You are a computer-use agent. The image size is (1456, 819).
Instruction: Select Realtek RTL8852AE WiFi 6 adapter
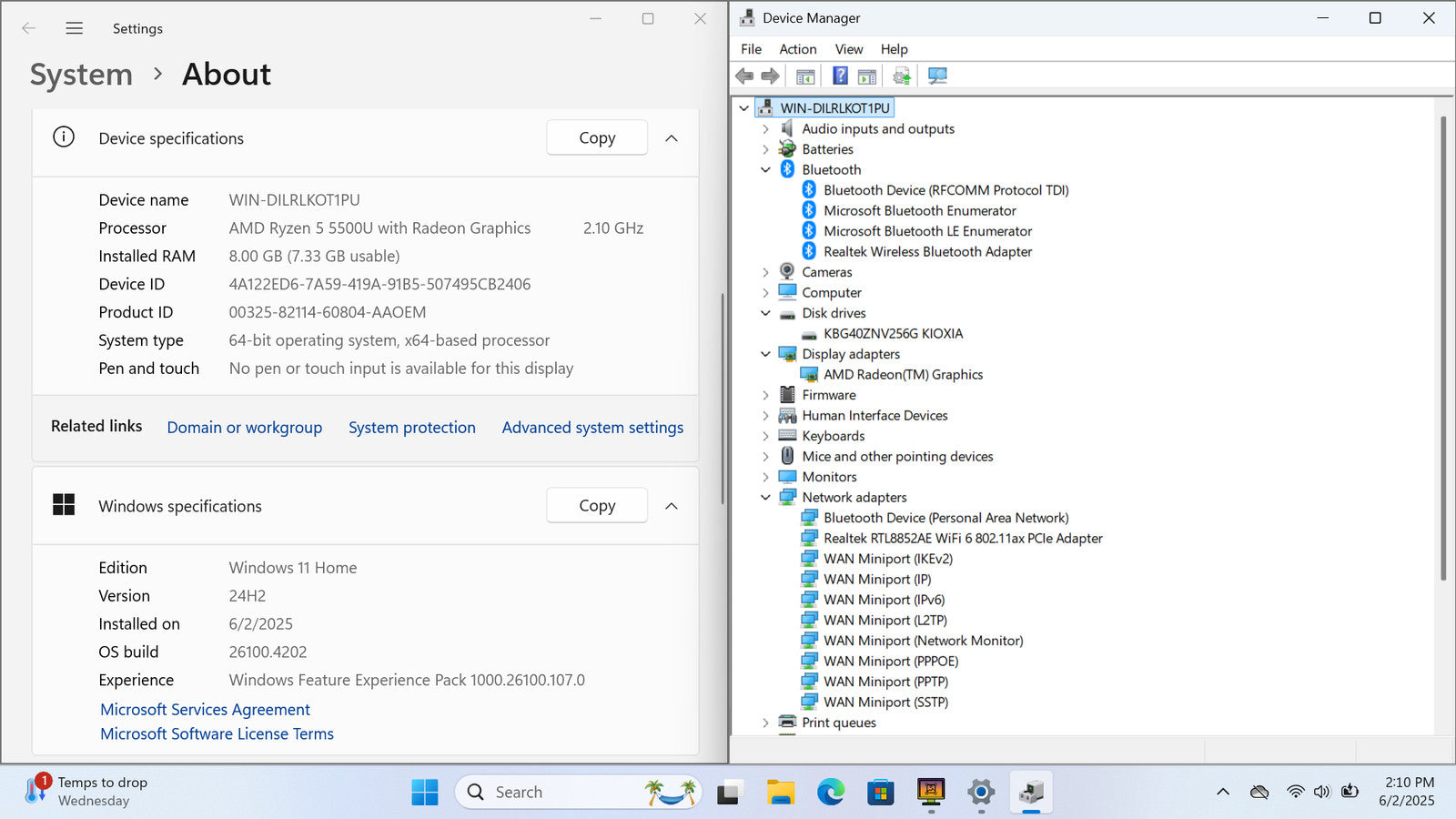click(963, 538)
